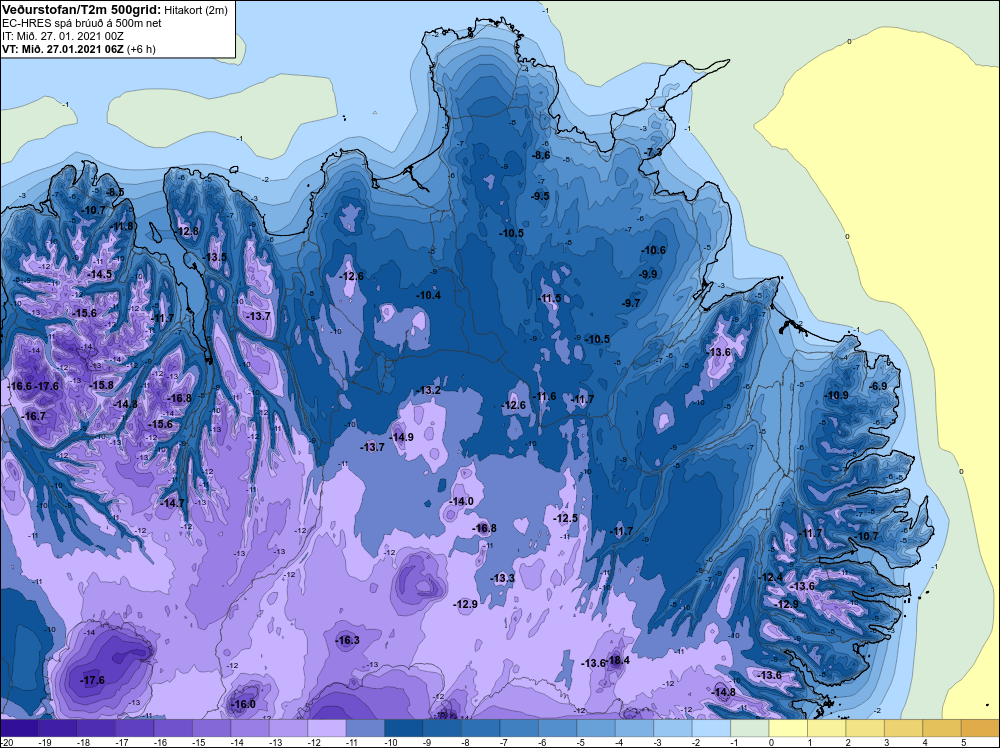The image size is (1000, 748).
Task: Click the -11.8 temperature label
Action: 122,226
